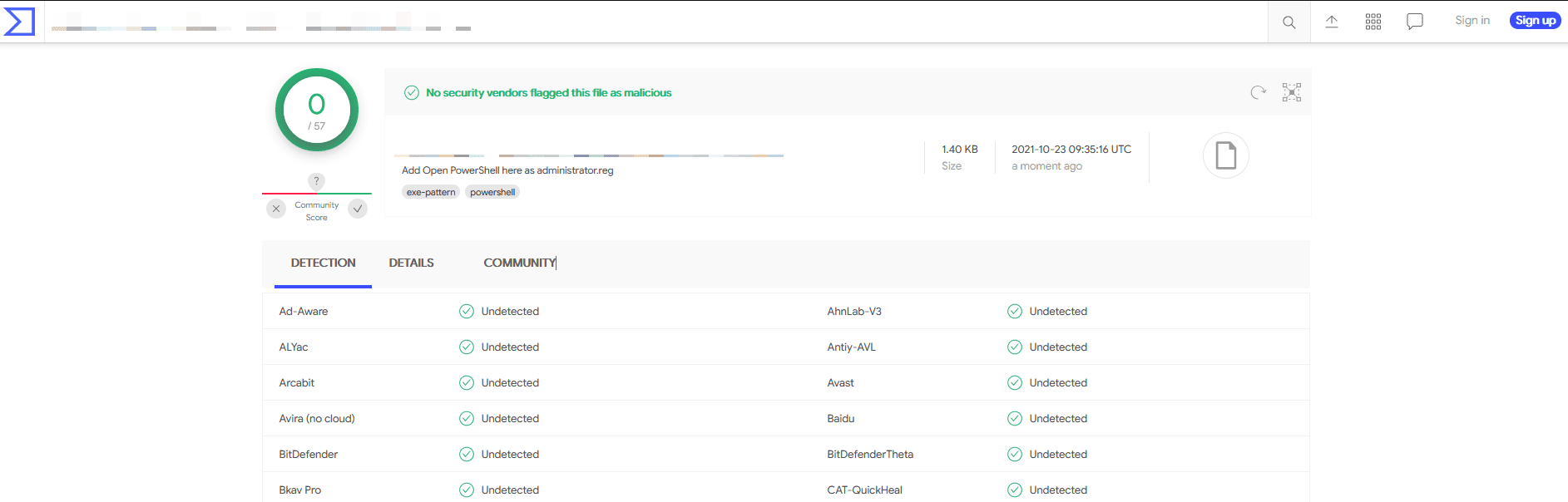The image size is (1568, 502).
Task: Click the exe-pattern tag
Action: [x=431, y=192]
